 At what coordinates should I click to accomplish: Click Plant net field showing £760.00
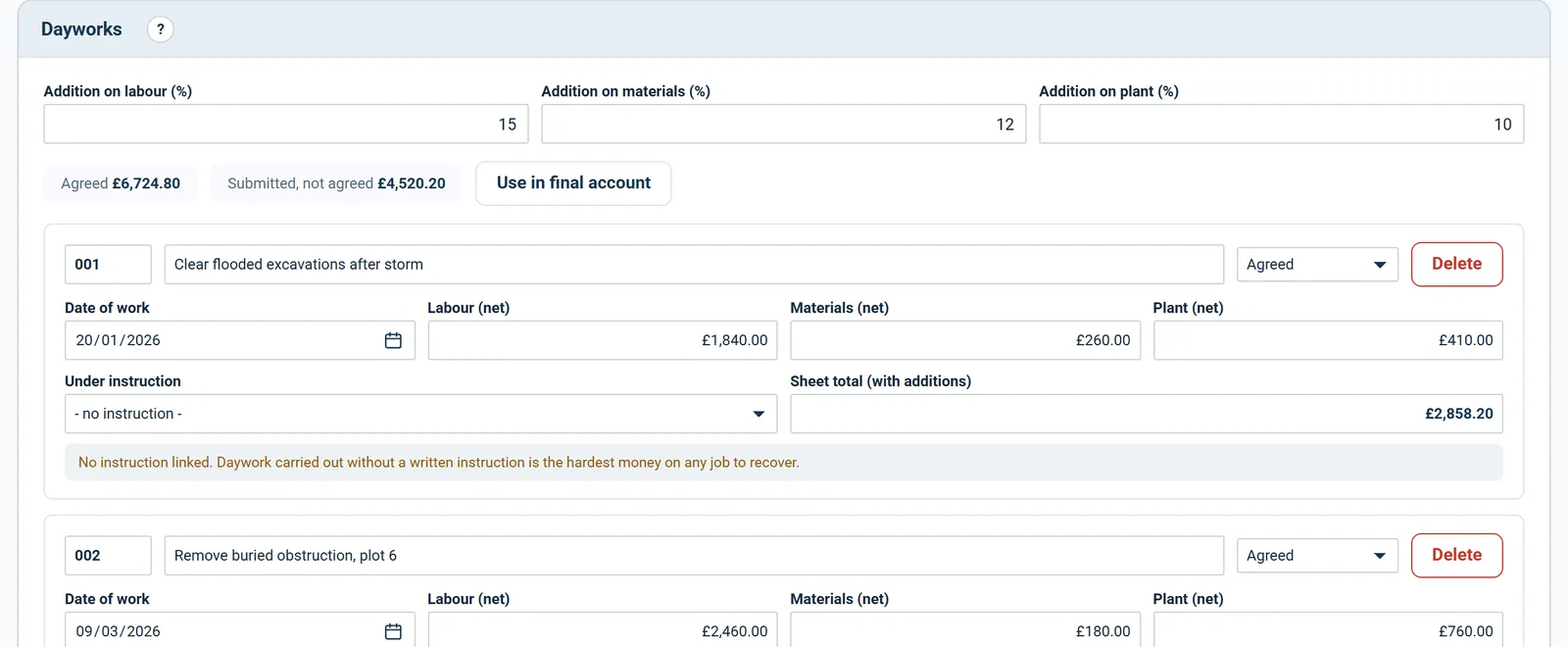pos(1328,631)
